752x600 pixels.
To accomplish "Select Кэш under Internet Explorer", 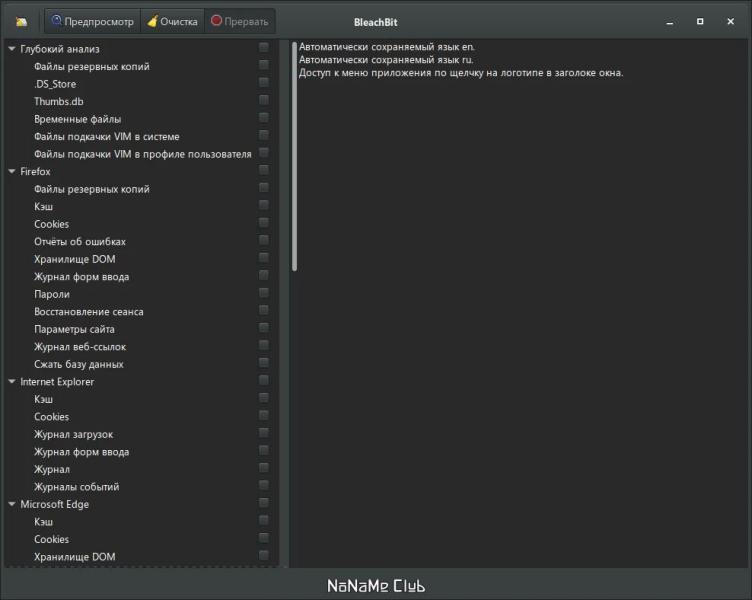I will click(43, 399).
